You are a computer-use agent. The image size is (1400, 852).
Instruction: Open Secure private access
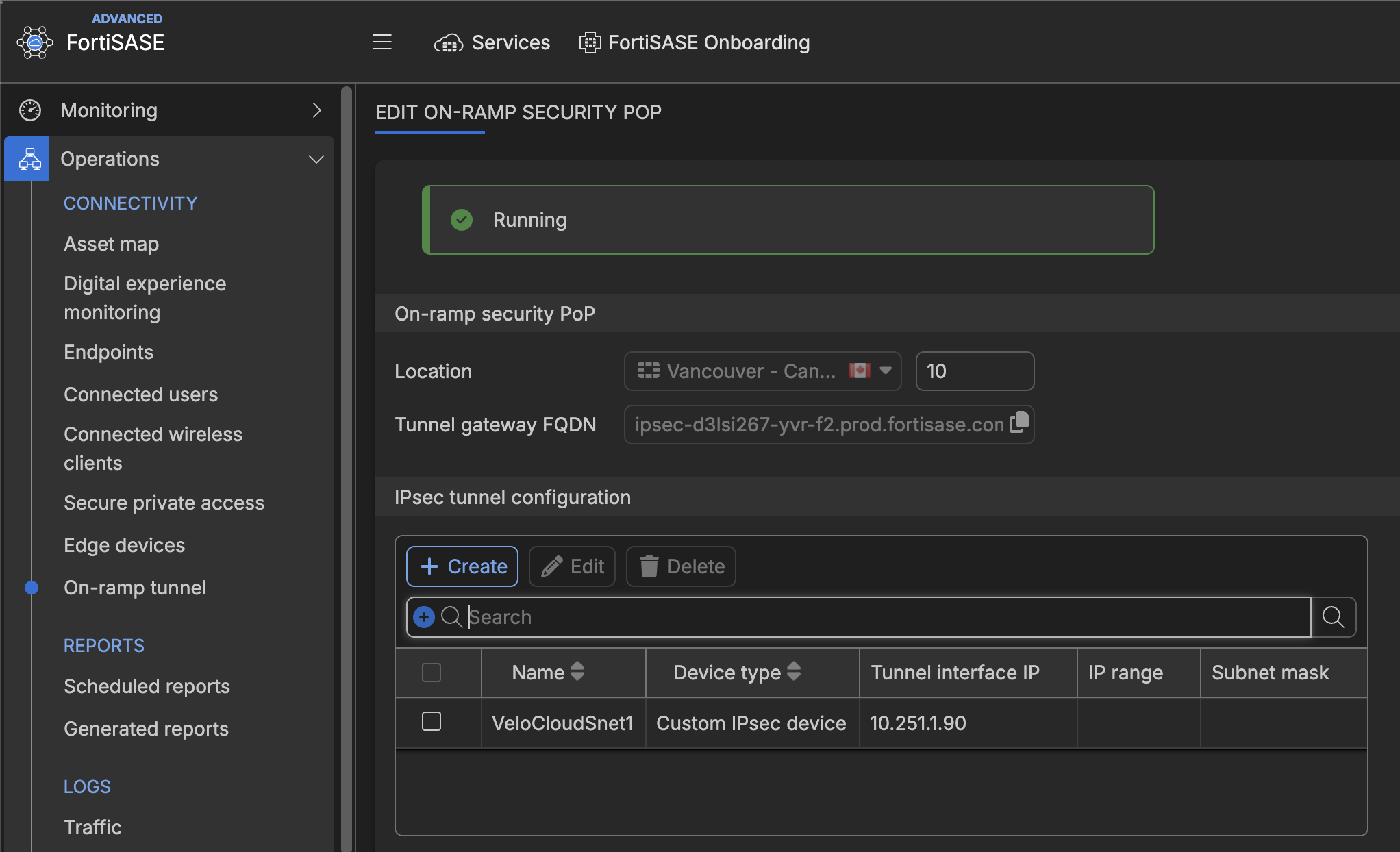[164, 503]
